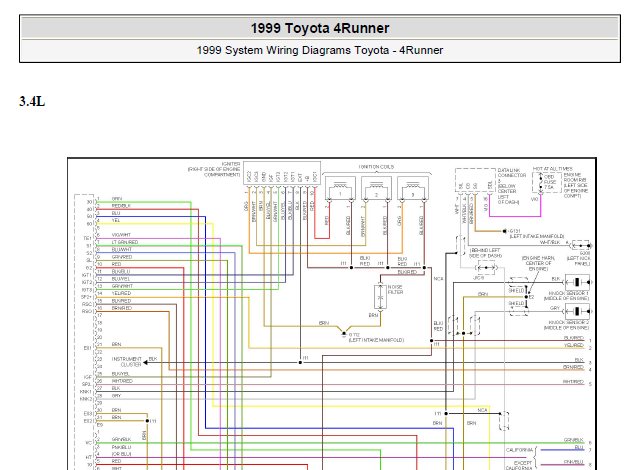624x470 pixels.
Task: Click the 'TE1' terminal label
Action: click(x=87, y=238)
